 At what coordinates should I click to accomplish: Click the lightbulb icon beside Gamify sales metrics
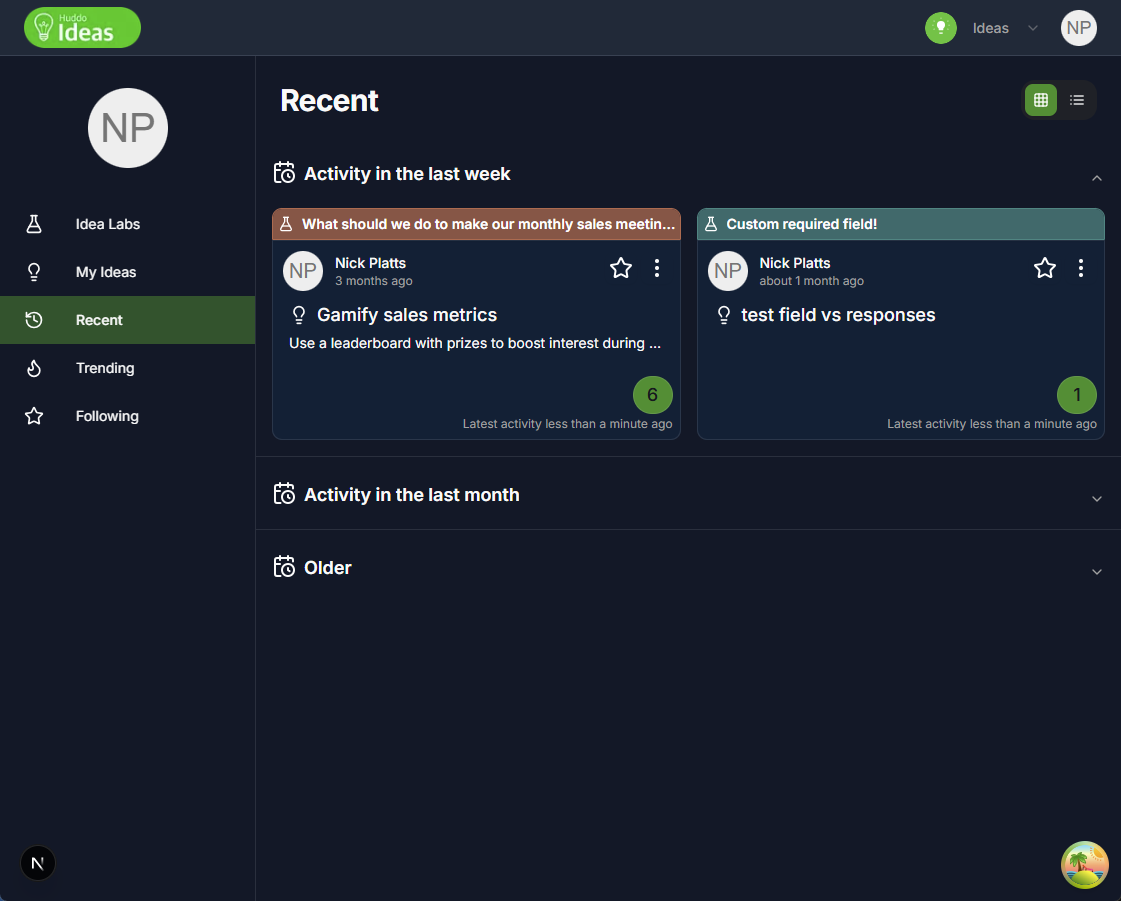pyautogui.click(x=299, y=315)
